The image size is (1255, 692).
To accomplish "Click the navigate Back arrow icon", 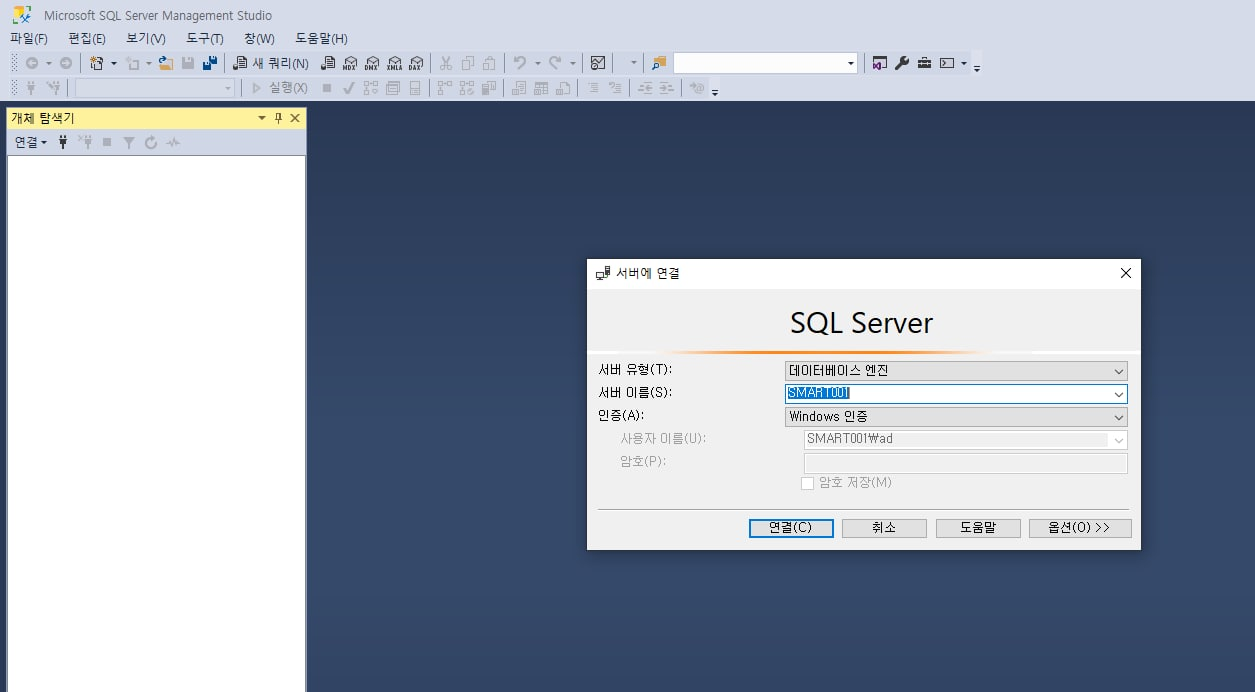I will 32,63.
